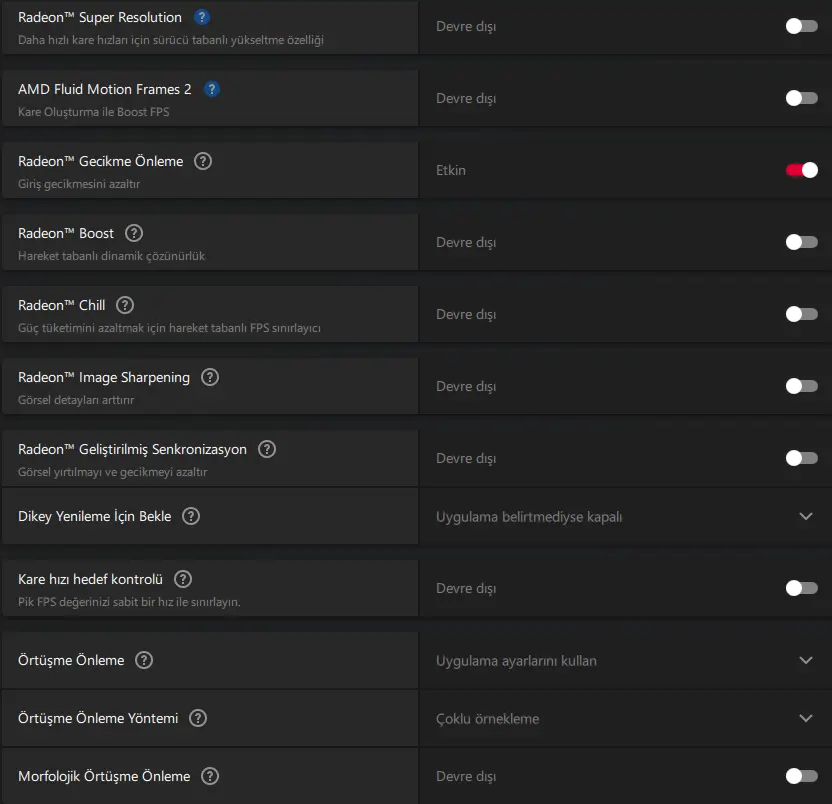Open the Radeon Boost help tooltip icon
The height and width of the screenshot is (804, 832).
pyautogui.click(x=134, y=234)
